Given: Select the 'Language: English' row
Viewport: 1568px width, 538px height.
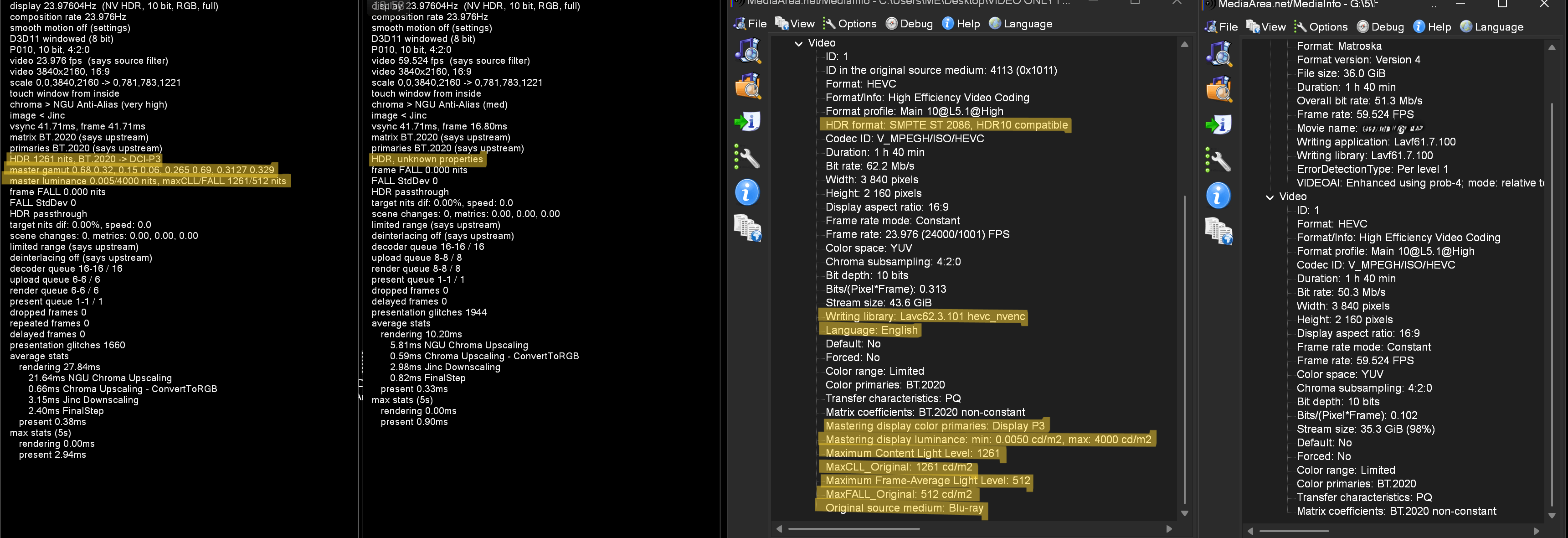Looking at the screenshot, I should click(x=871, y=330).
